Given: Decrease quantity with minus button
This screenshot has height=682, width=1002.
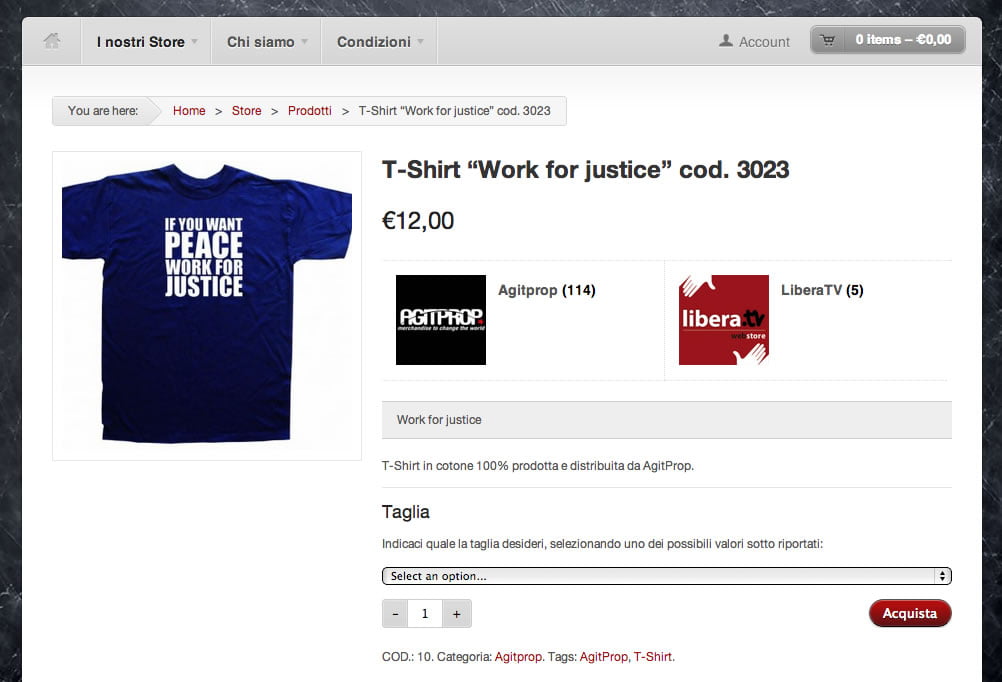Looking at the screenshot, I should pos(395,614).
